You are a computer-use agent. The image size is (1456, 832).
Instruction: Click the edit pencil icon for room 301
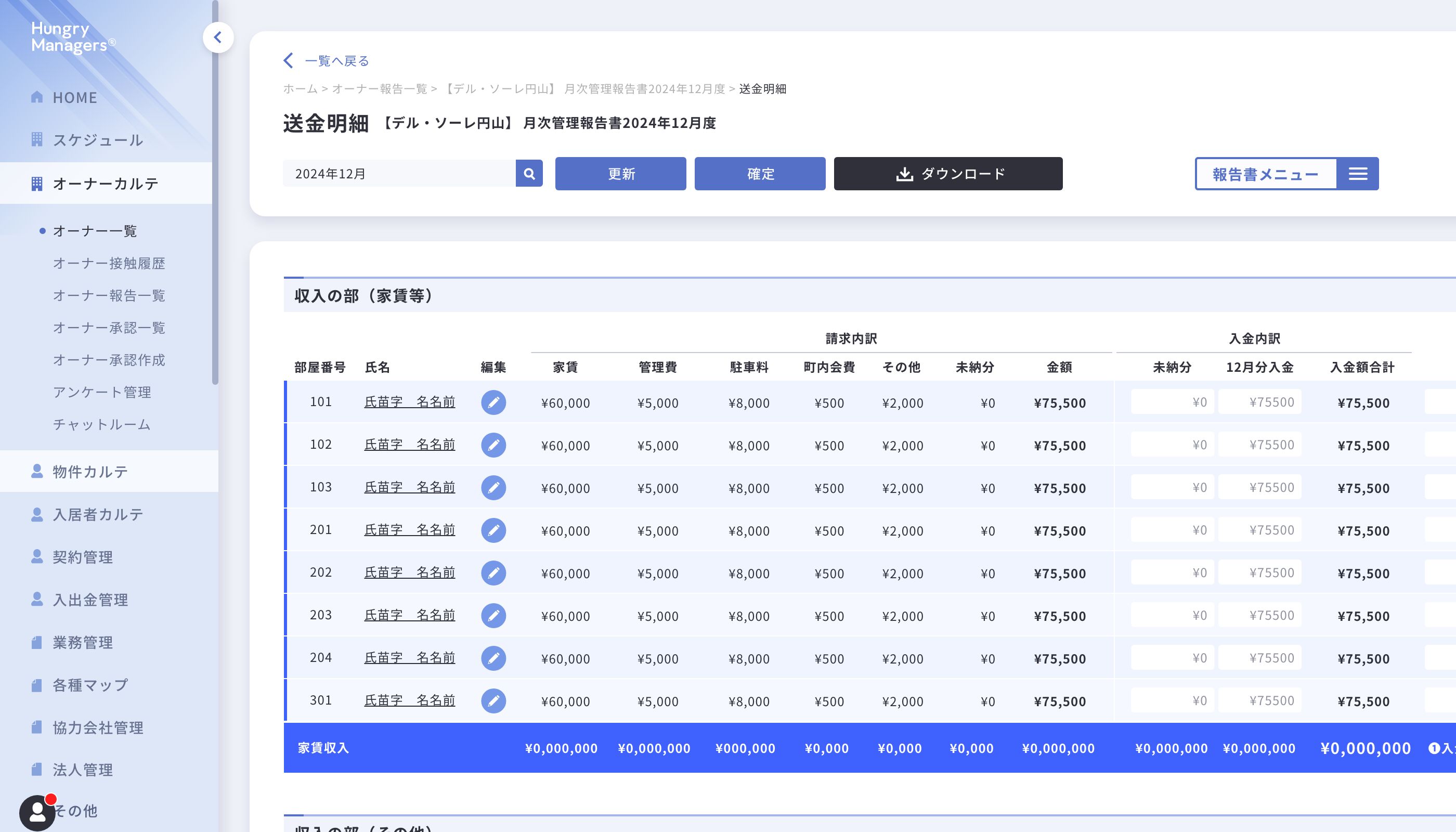(493, 700)
